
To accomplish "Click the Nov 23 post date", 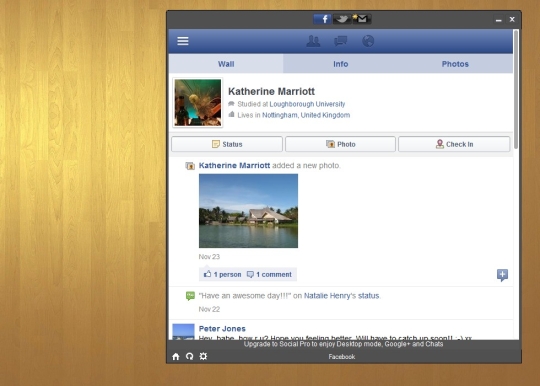I will (209, 257).
